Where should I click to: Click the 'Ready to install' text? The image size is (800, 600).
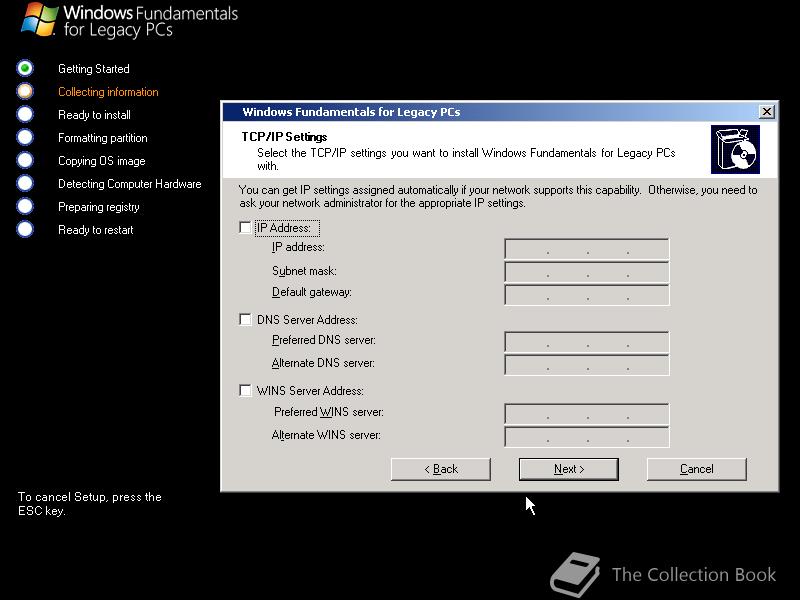coord(94,115)
